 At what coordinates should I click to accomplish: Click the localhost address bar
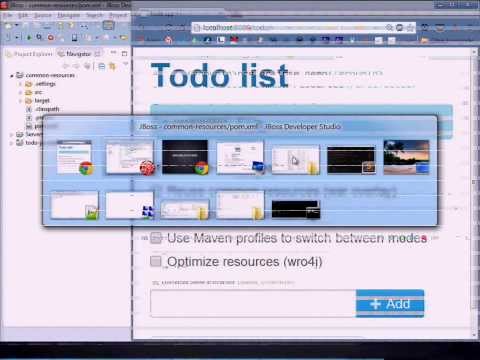pos(290,28)
